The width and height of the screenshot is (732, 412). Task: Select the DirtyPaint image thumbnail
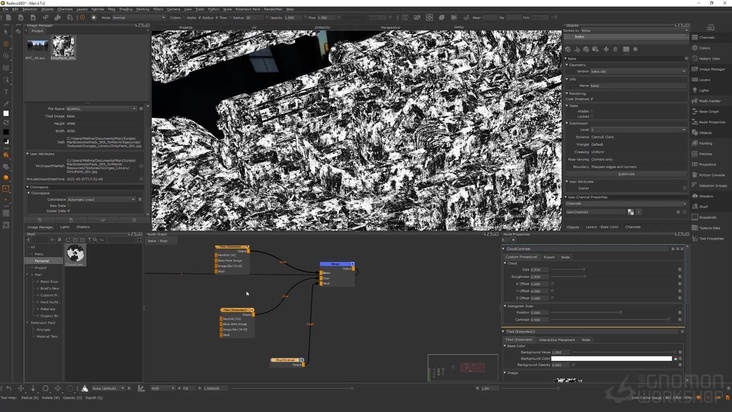point(63,47)
